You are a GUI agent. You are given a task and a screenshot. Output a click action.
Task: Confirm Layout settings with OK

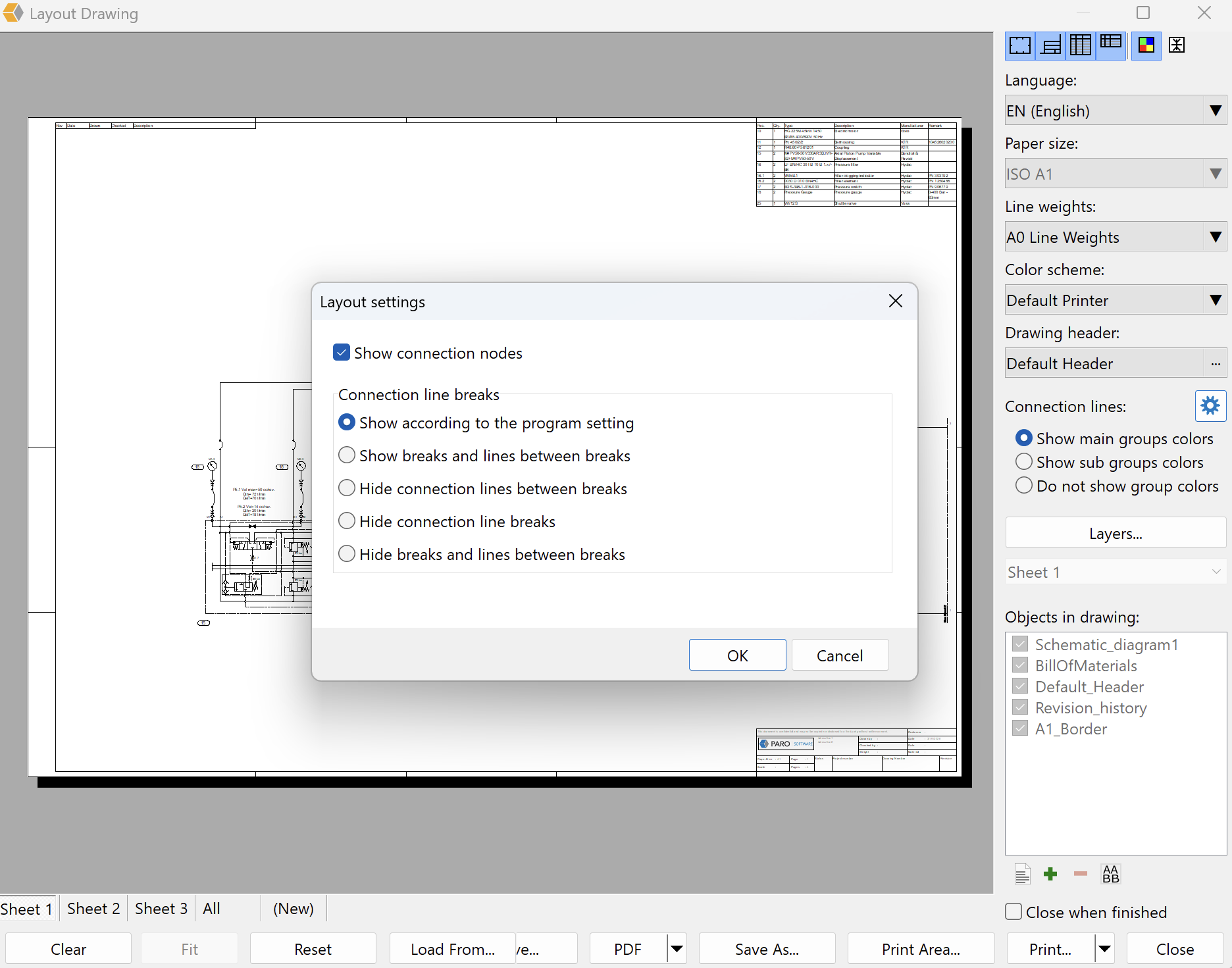click(738, 655)
